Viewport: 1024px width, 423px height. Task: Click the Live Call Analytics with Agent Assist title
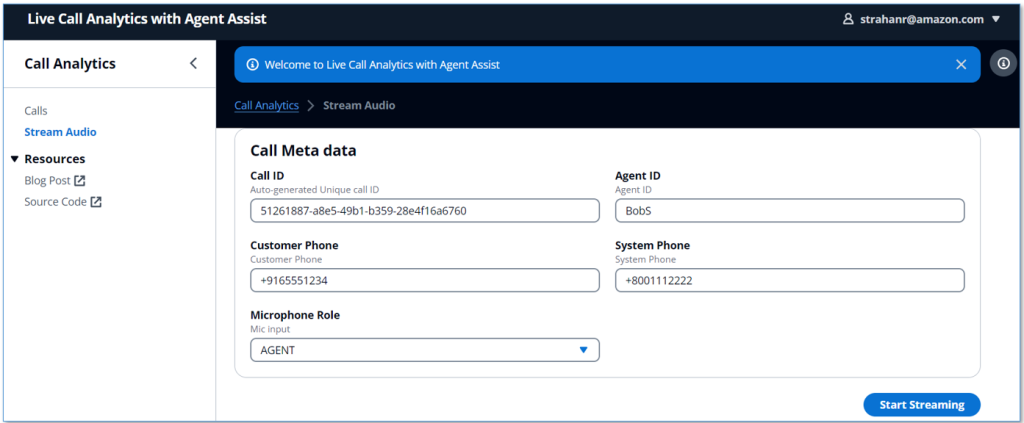tap(147, 19)
